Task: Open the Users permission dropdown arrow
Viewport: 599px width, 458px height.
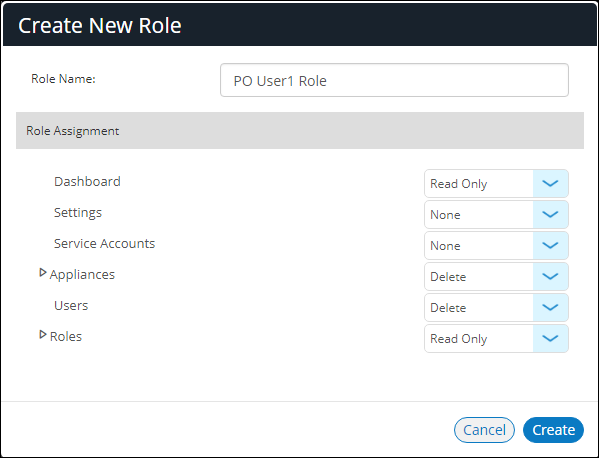Action: click(x=550, y=307)
